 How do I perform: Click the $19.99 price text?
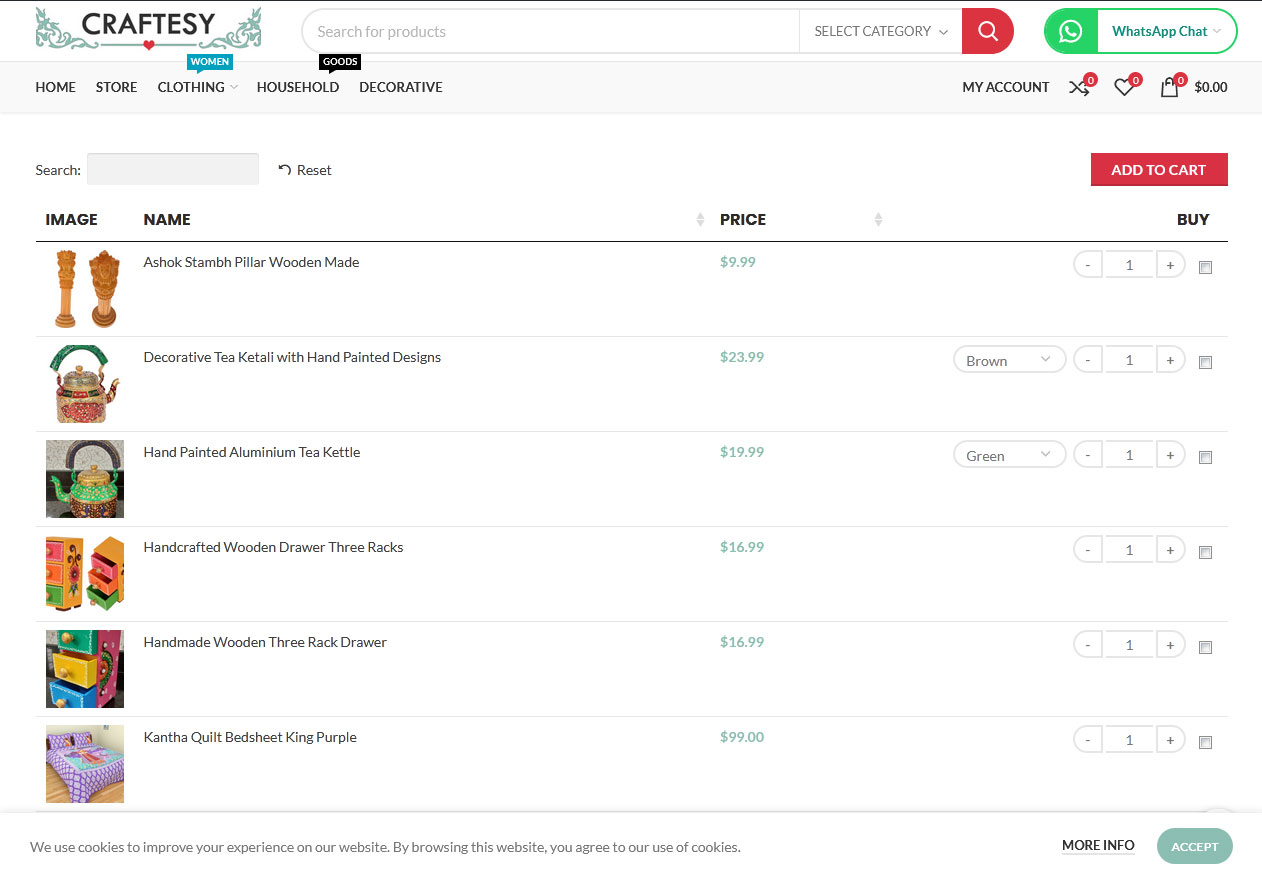[x=742, y=452]
